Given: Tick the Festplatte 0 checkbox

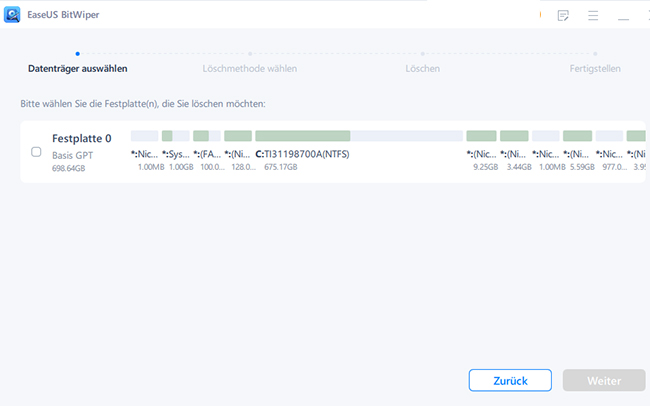Looking at the screenshot, I should tap(37, 152).
